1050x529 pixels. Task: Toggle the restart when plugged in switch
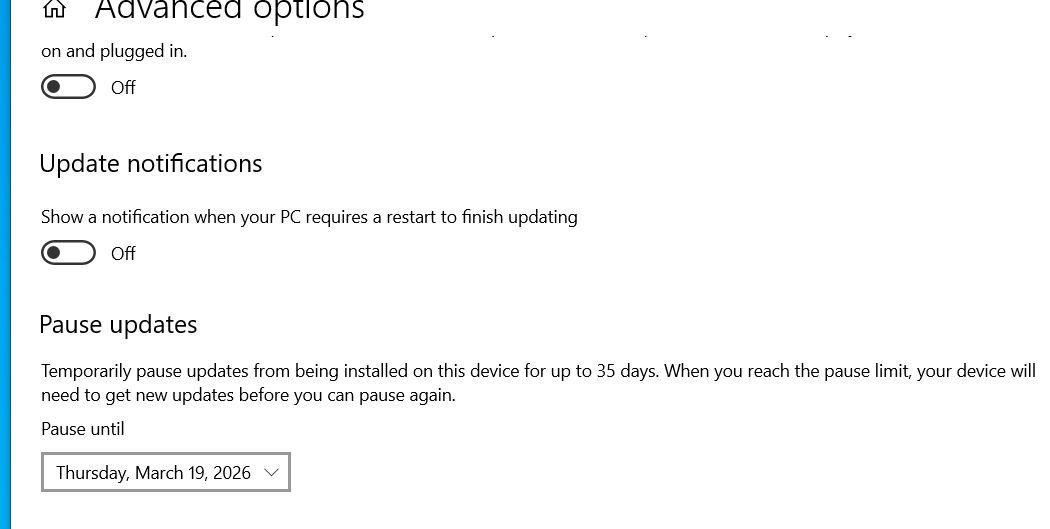point(68,87)
